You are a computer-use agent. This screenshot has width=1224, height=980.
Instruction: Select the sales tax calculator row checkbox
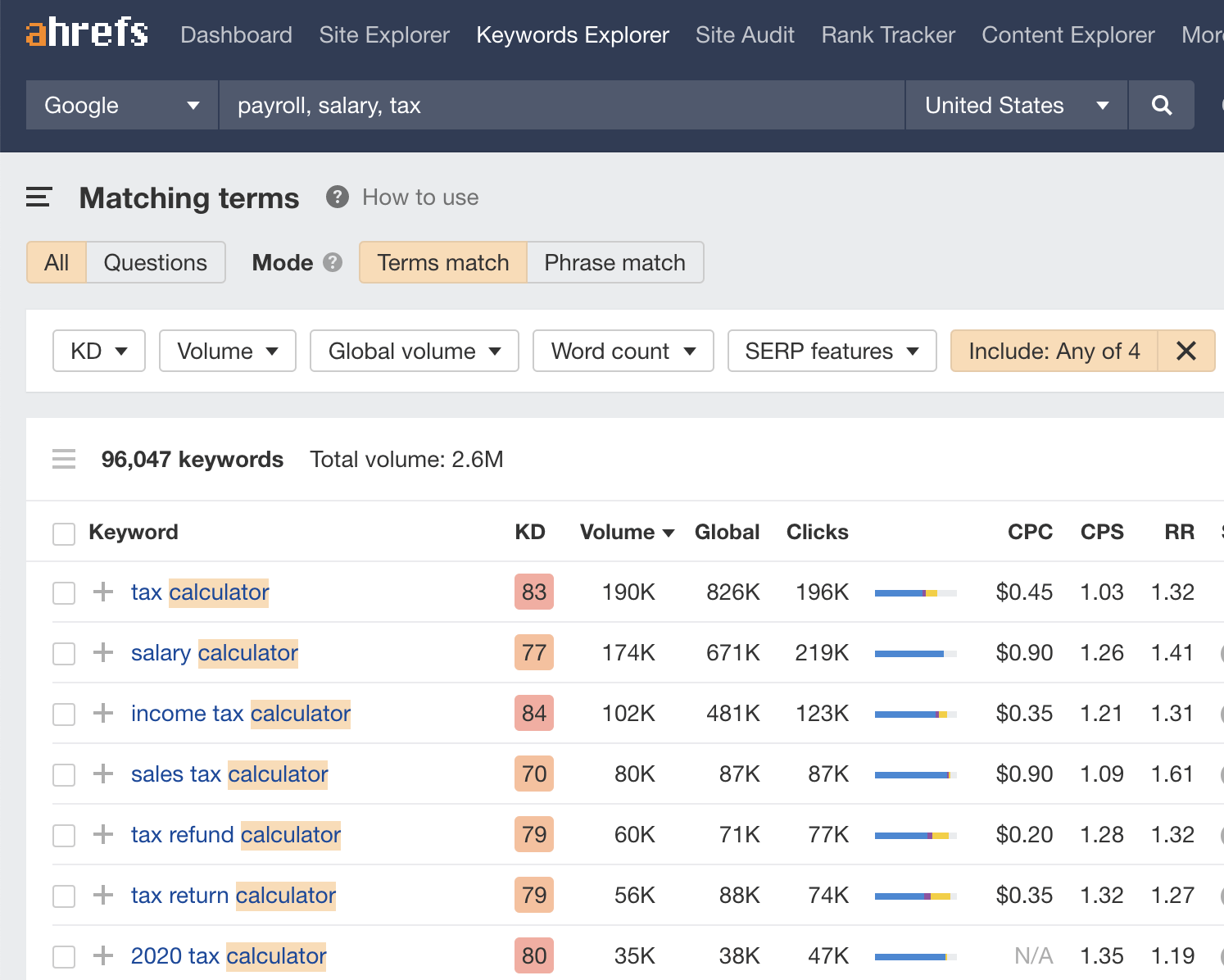(64, 774)
